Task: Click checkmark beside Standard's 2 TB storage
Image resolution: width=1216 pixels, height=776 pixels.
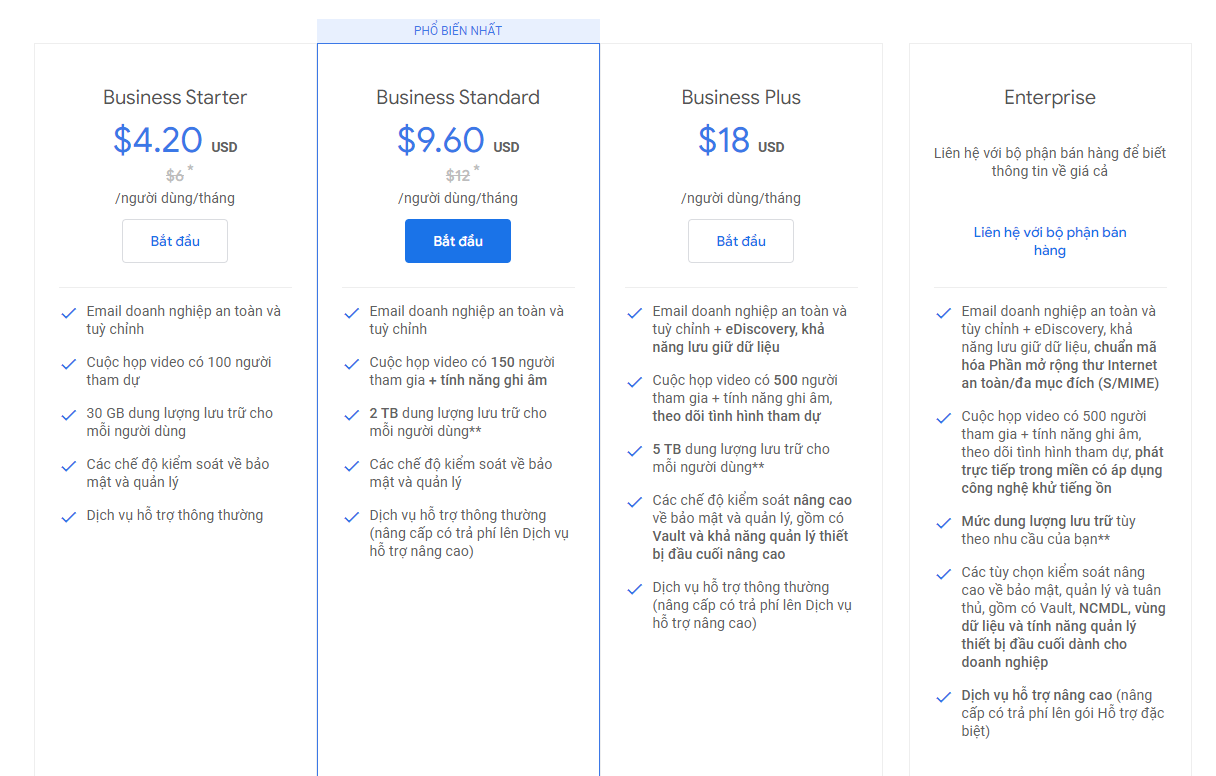Action: 352,415
